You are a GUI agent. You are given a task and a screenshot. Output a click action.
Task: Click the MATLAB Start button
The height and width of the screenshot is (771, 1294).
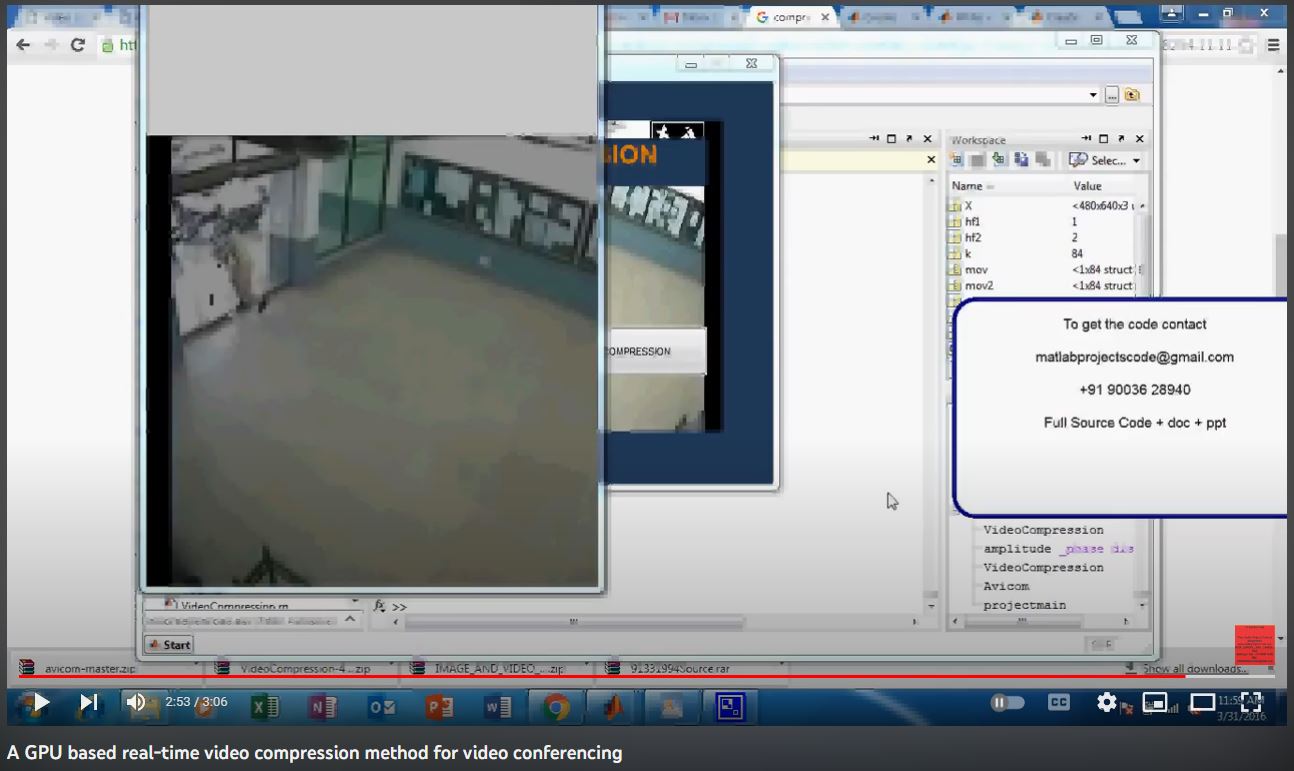pos(168,645)
